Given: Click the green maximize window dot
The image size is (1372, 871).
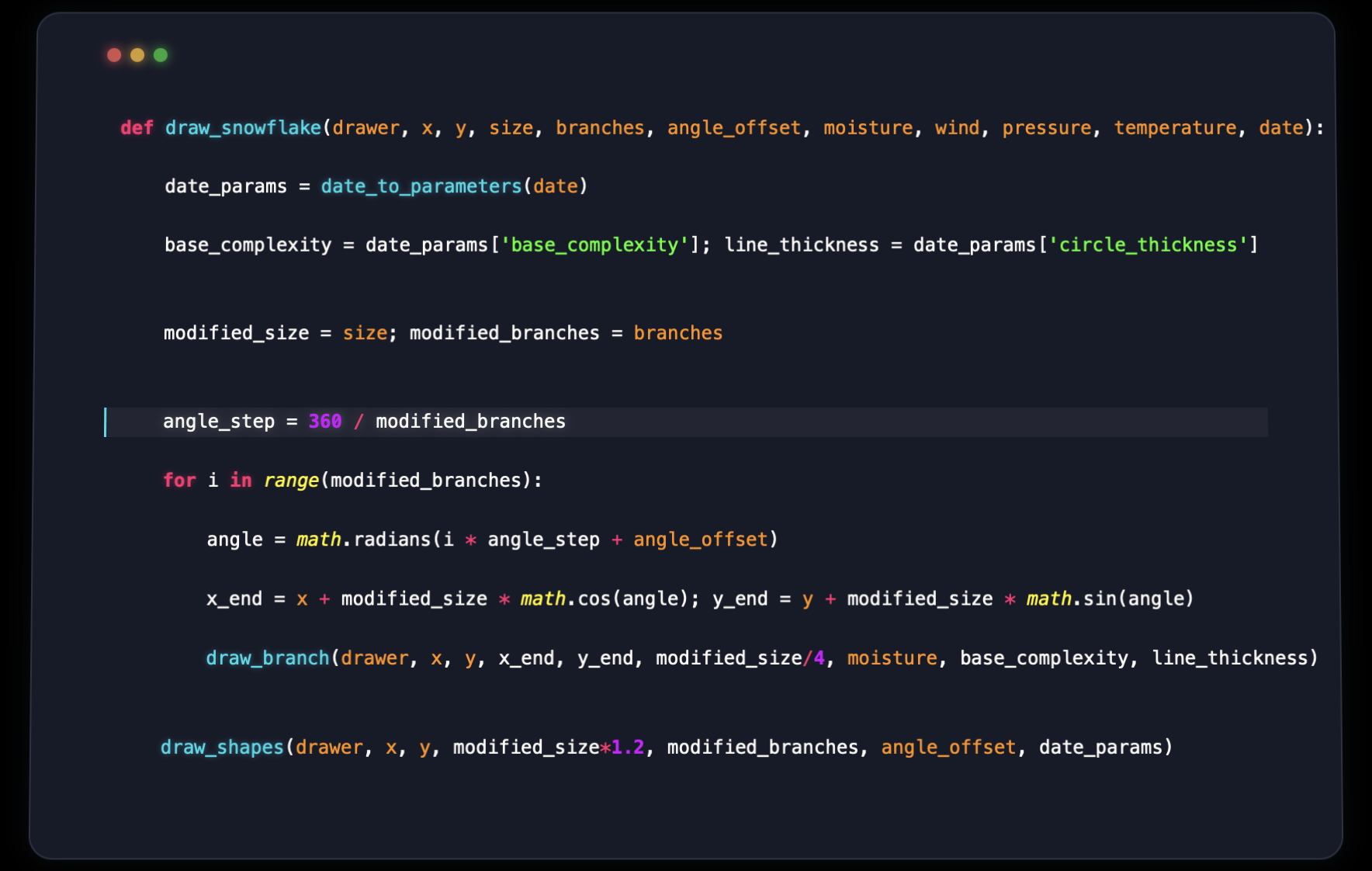Looking at the screenshot, I should point(161,55).
